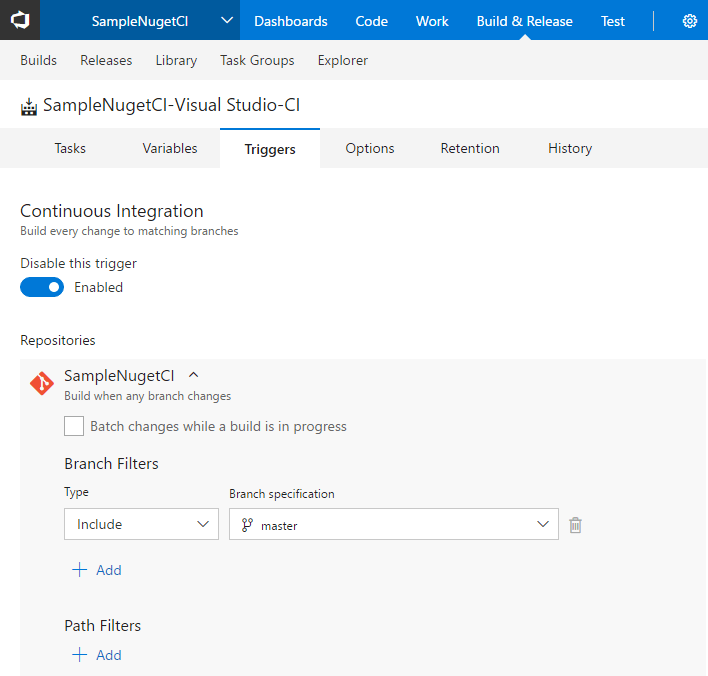Click the SampleNugetCI Git repository icon
Viewport: 708px width, 676px height.
point(41,383)
